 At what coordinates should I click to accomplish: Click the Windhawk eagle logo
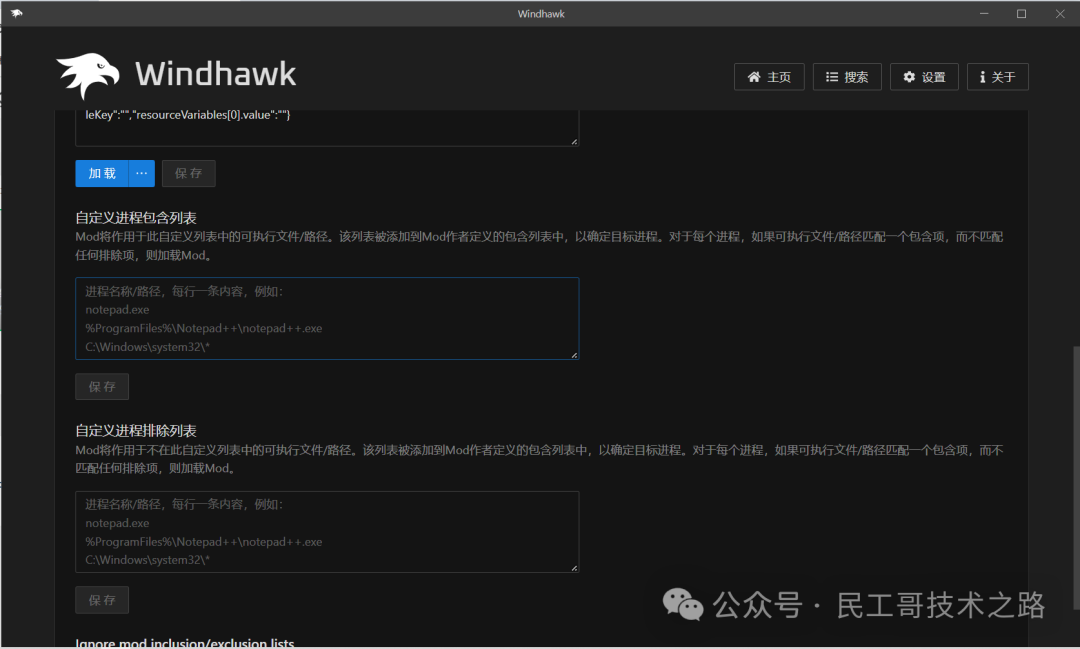click(87, 75)
